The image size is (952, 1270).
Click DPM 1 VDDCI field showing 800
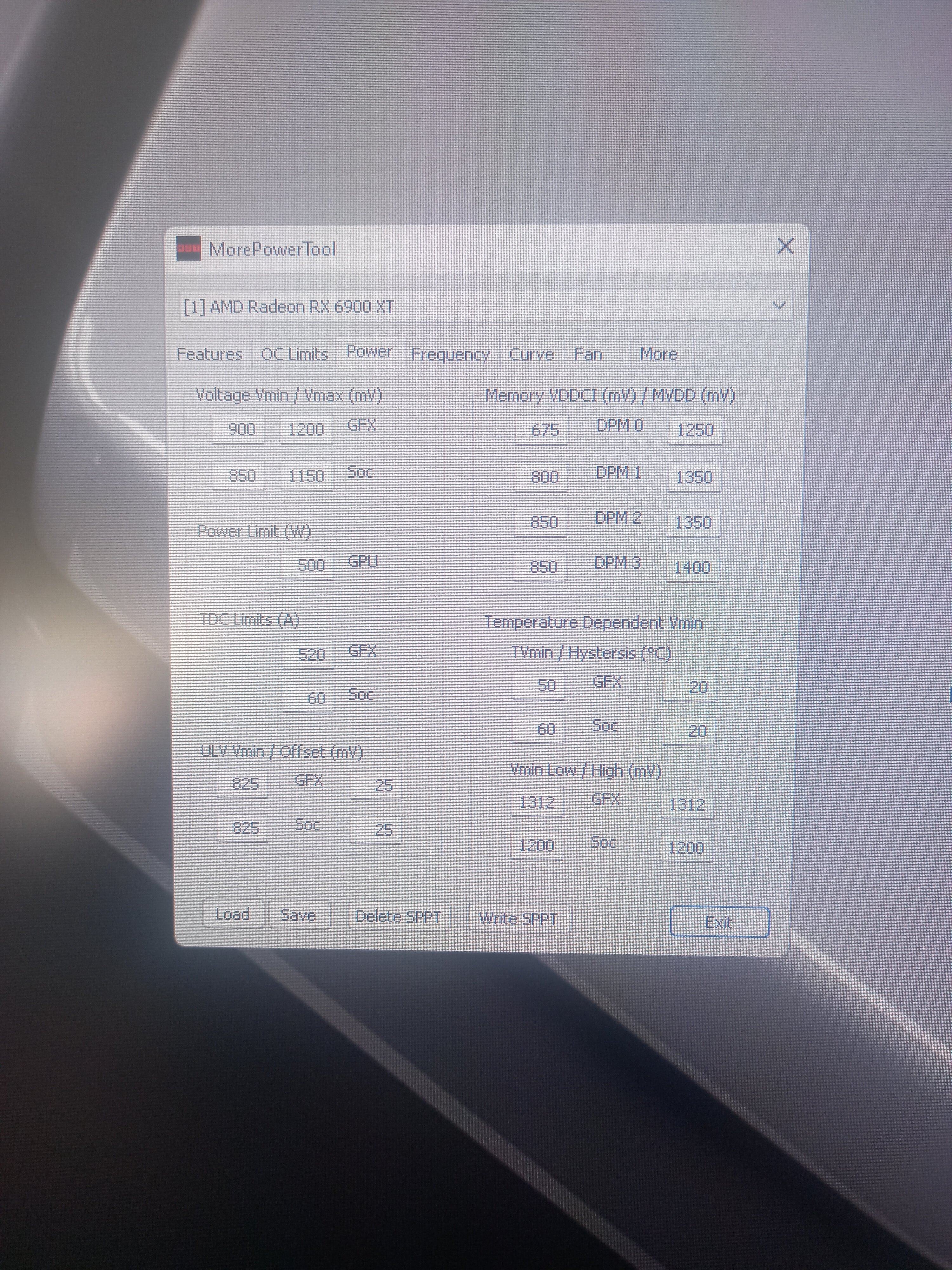(x=541, y=477)
